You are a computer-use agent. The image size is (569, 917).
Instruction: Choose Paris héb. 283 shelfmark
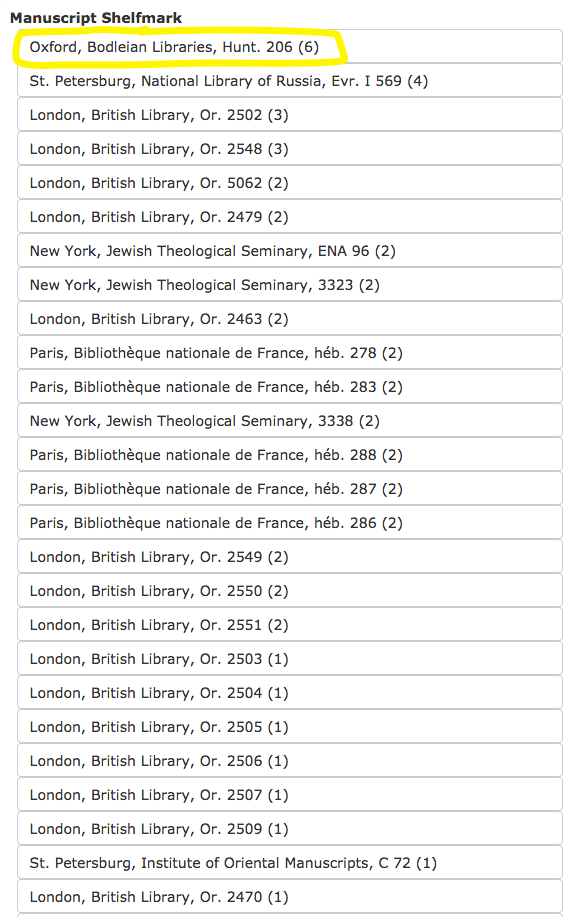point(290,387)
